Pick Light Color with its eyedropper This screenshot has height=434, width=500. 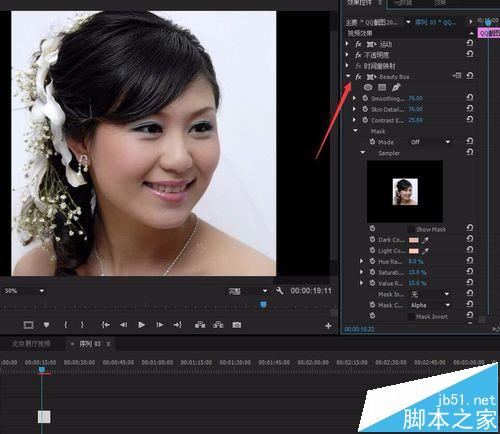pos(425,251)
